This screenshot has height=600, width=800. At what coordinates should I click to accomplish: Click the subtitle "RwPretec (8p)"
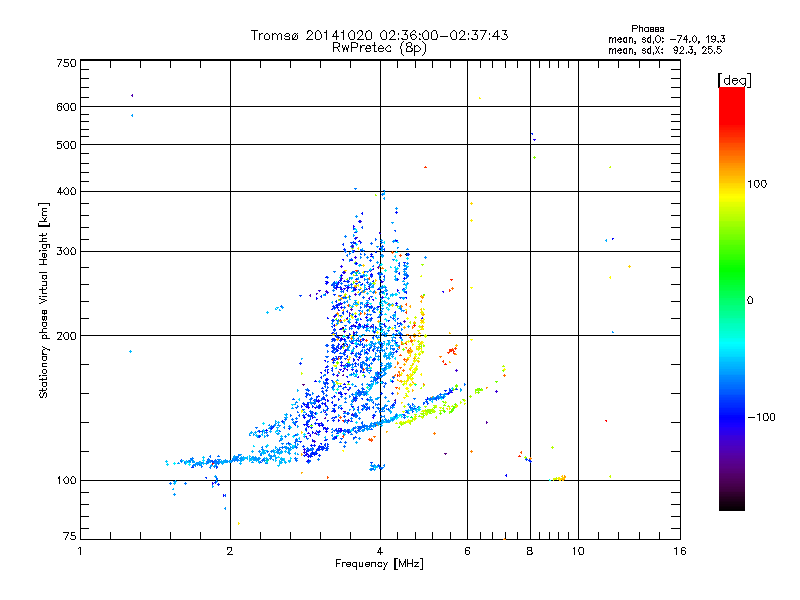[x=379, y=48]
